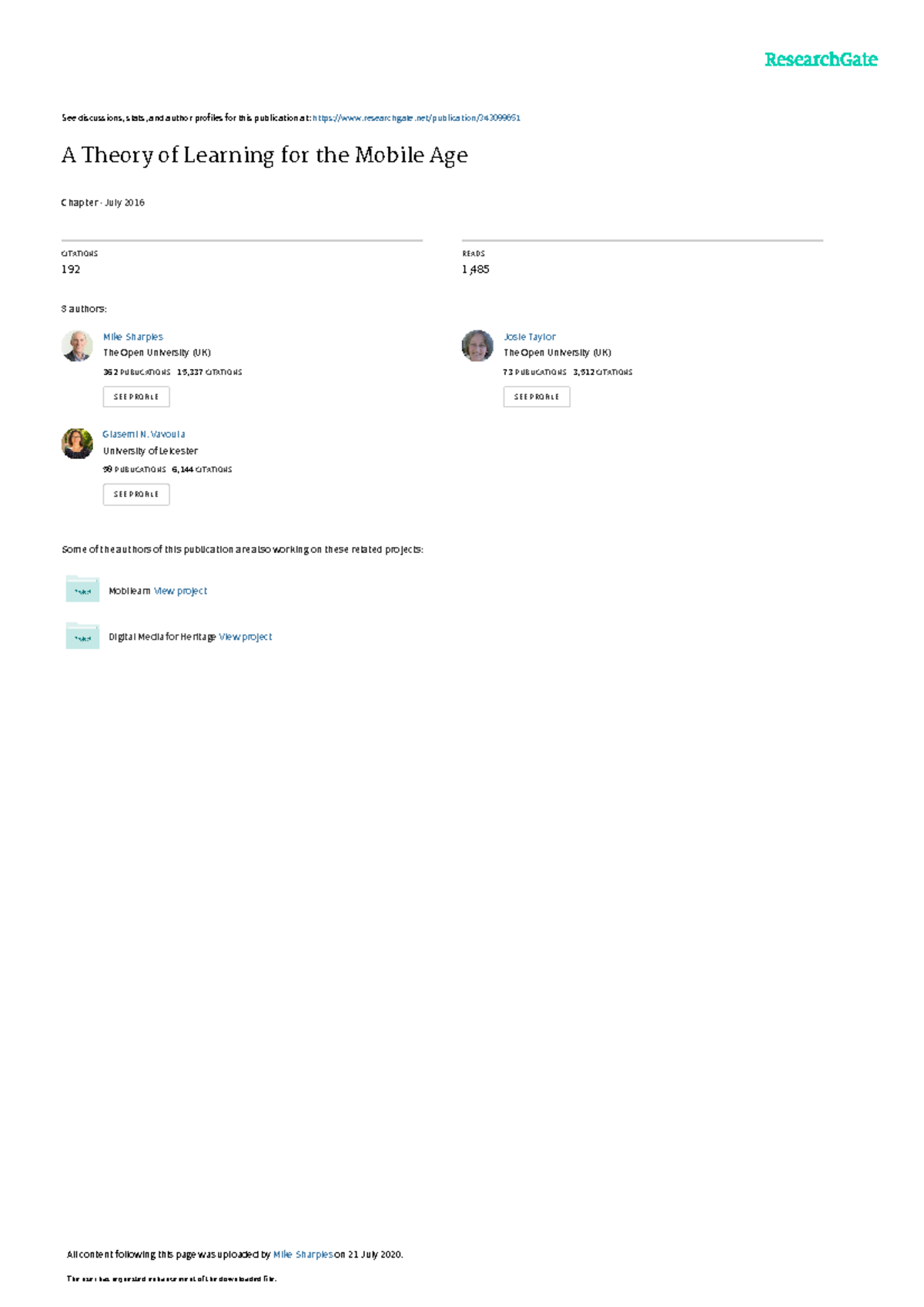The width and height of the screenshot is (924, 1307).
Task: Click the citations count 192
Action: (x=71, y=269)
